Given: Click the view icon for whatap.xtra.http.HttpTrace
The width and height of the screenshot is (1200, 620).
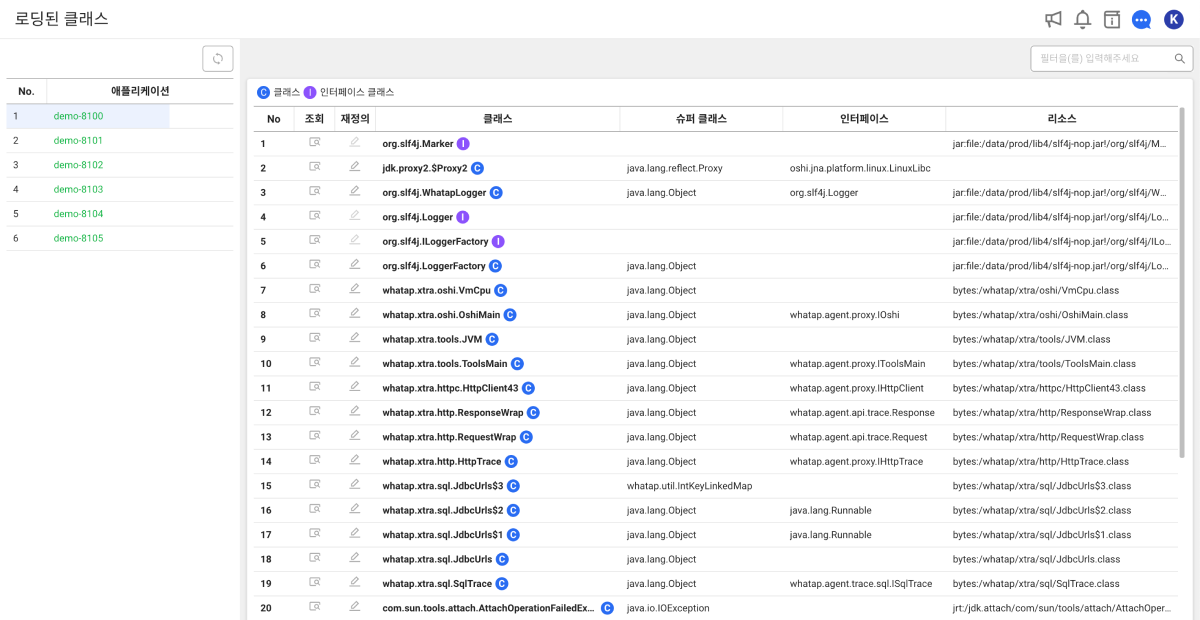Looking at the screenshot, I should [x=315, y=461].
